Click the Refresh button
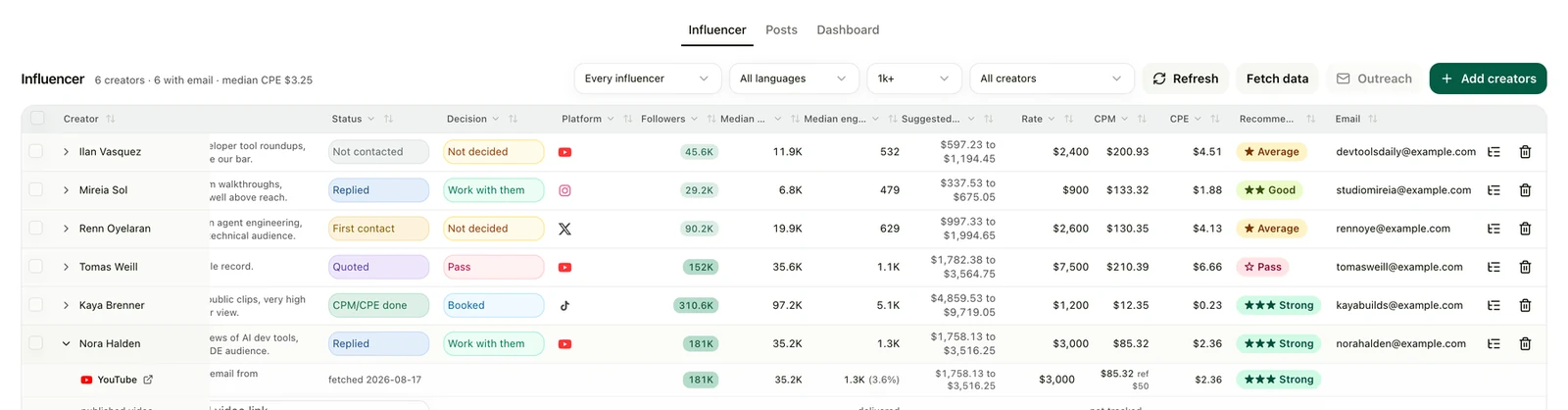The image size is (1568, 410). click(x=1185, y=78)
